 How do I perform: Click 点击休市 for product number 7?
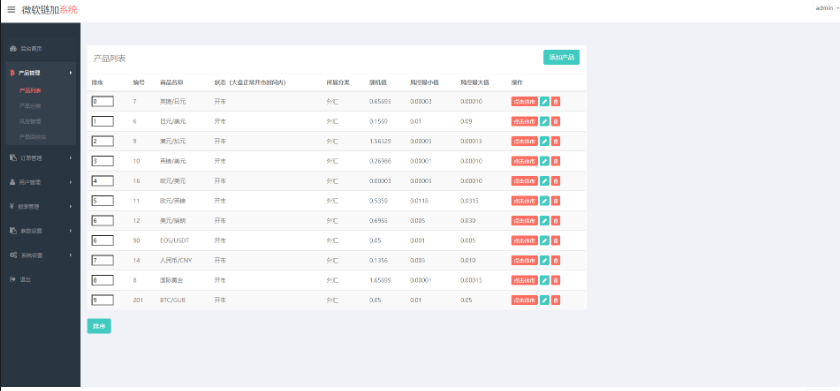pos(524,101)
